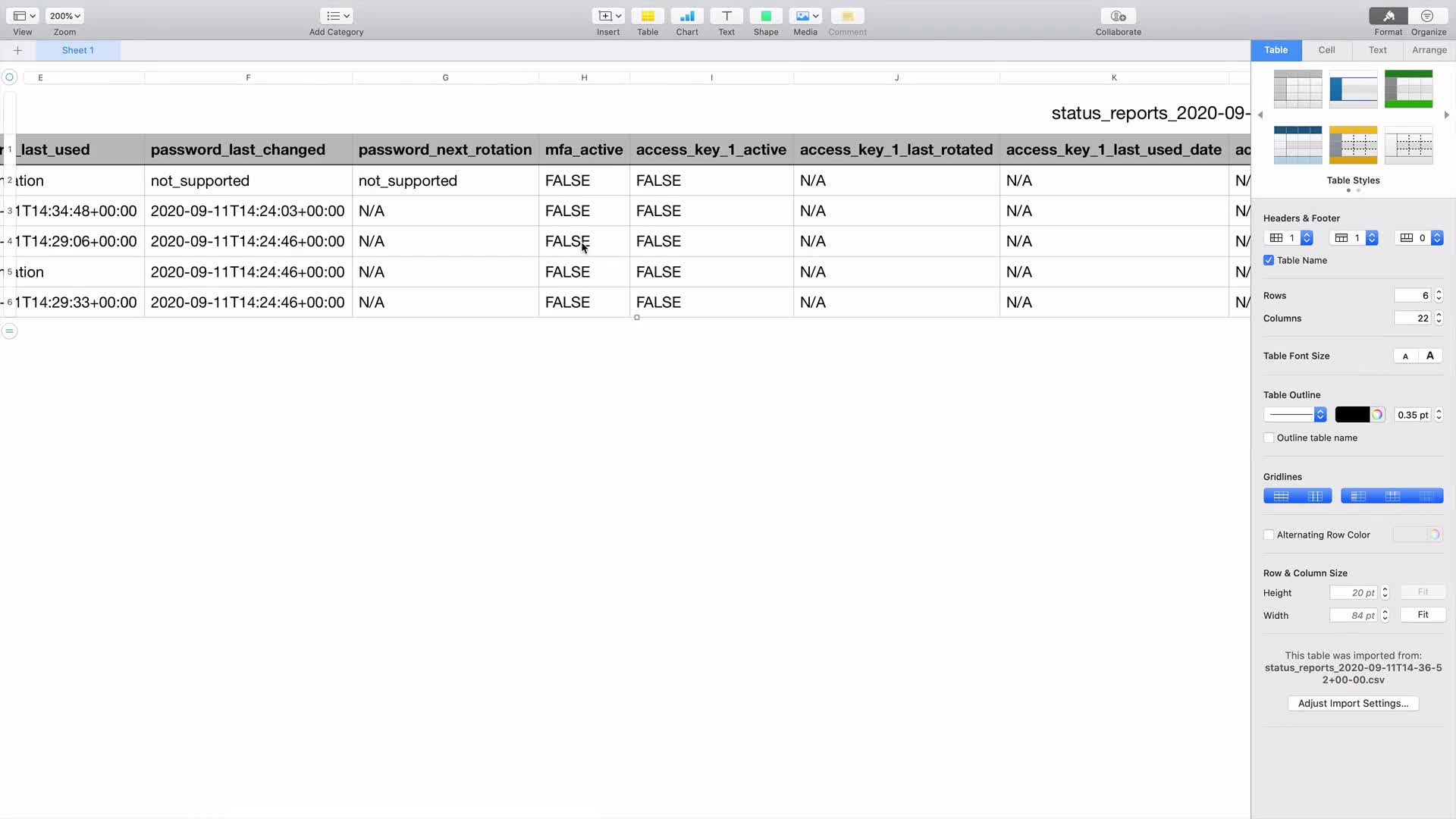Open the Table Outline line style dropdown
Screen dimensions: 1456x819
click(1295, 415)
